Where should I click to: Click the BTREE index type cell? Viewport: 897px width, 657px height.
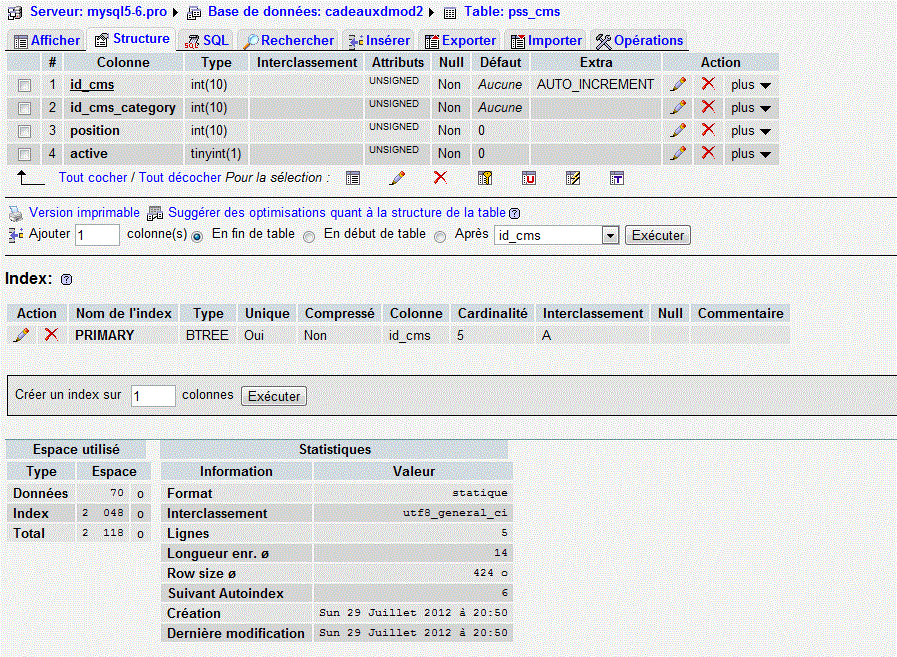[x=207, y=335]
